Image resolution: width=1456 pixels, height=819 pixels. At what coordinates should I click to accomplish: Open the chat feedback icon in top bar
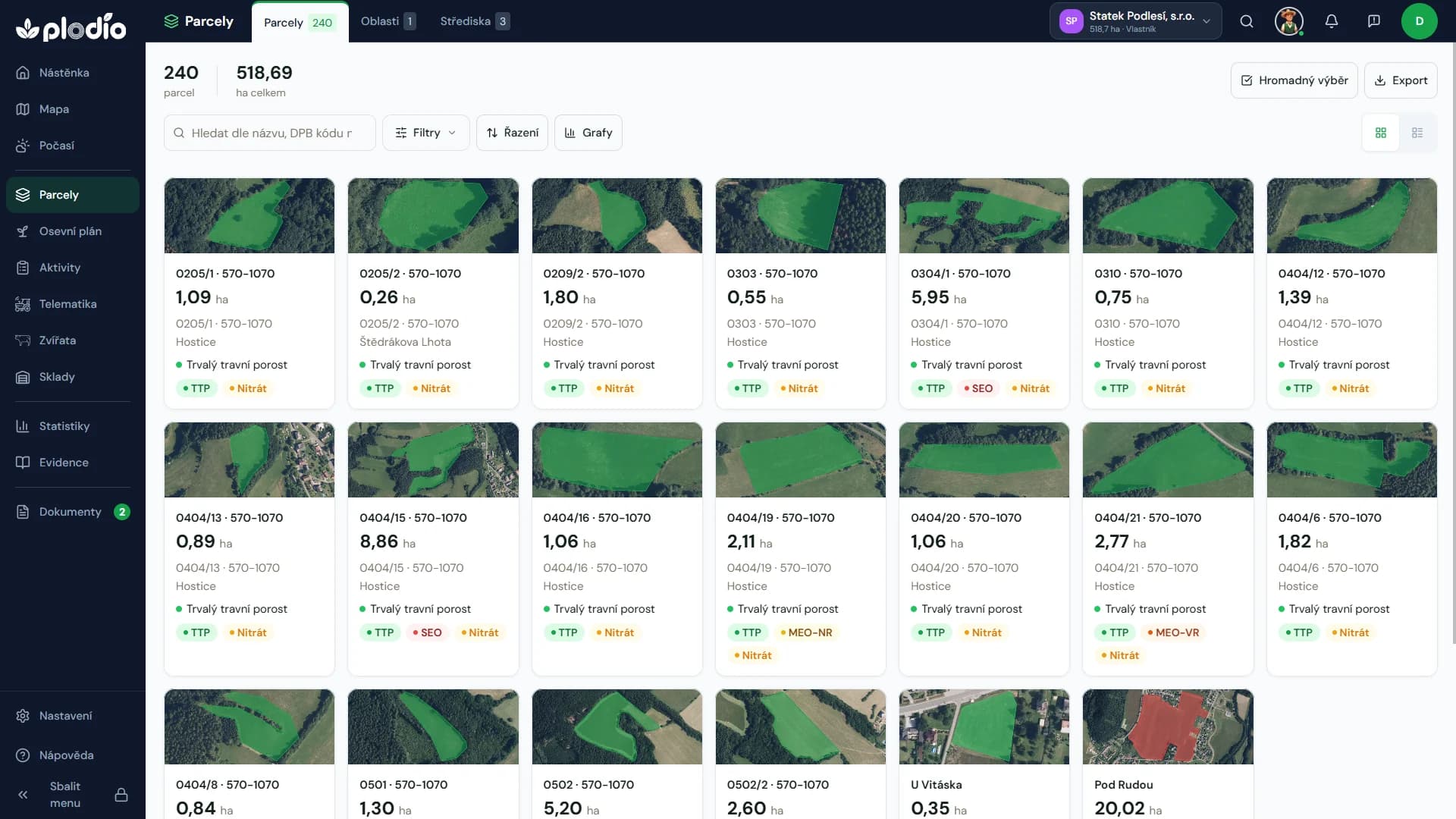(x=1374, y=21)
